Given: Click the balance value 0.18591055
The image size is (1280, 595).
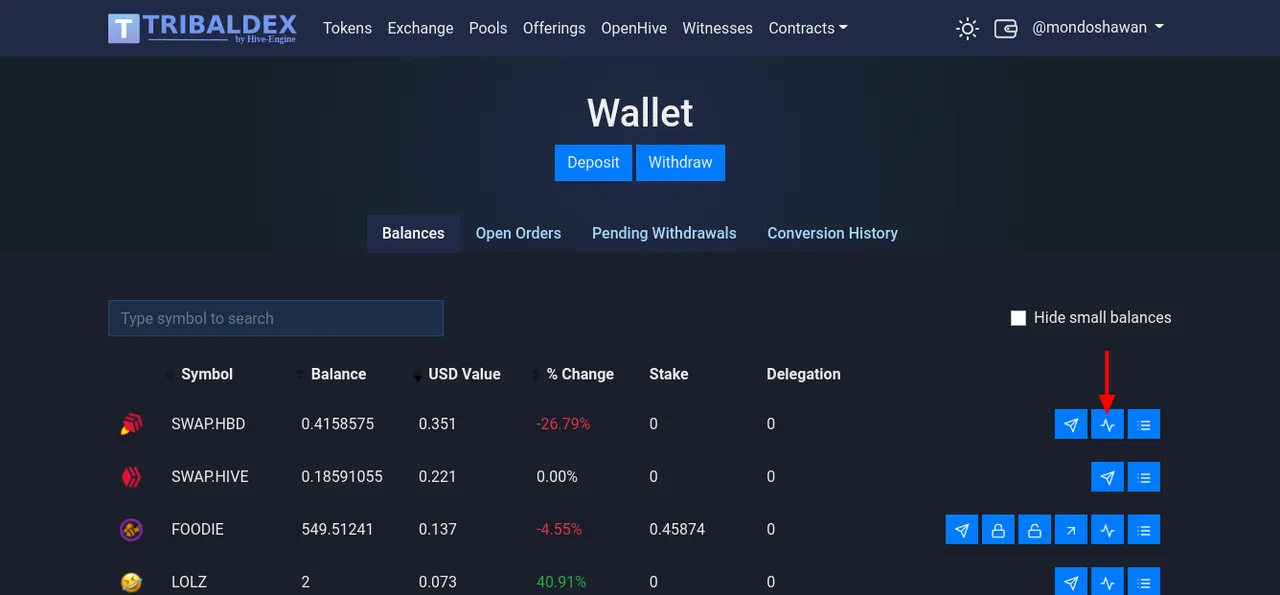Looking at the screenshot, I should point(342,477).
